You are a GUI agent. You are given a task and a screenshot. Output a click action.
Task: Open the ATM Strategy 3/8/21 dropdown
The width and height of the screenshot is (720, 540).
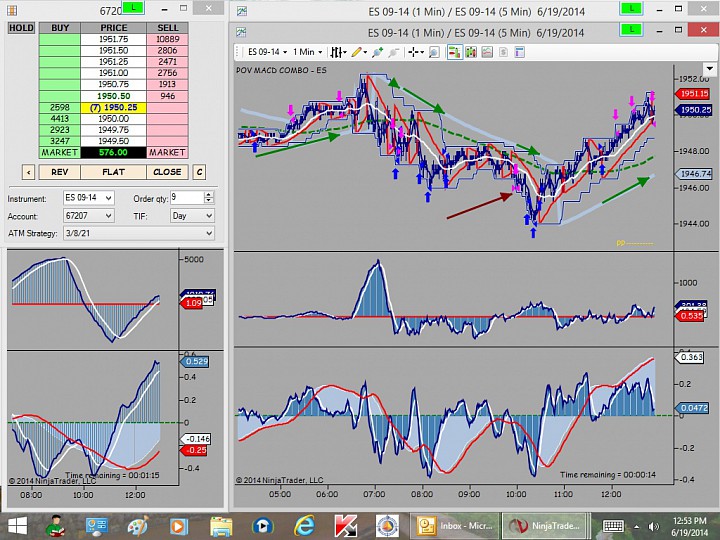point(139,233)
